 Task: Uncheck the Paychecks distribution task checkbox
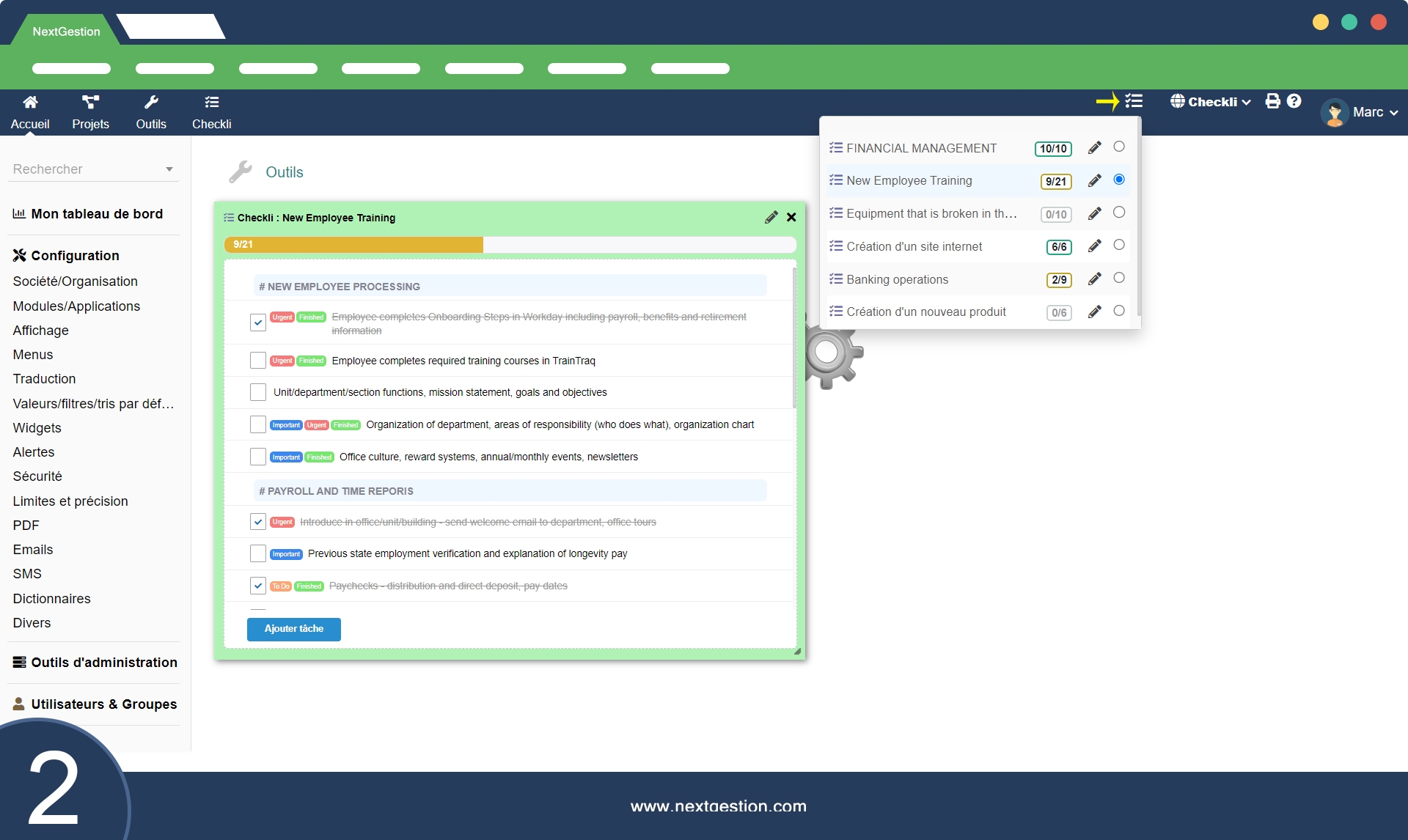pos(258,586)
